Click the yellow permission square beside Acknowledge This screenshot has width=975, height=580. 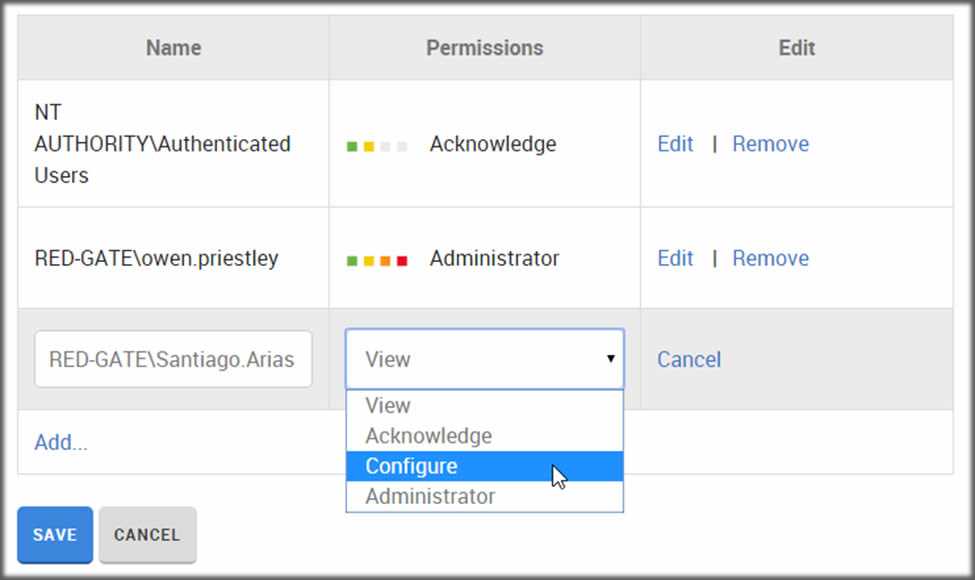click(x=369, y=145)
